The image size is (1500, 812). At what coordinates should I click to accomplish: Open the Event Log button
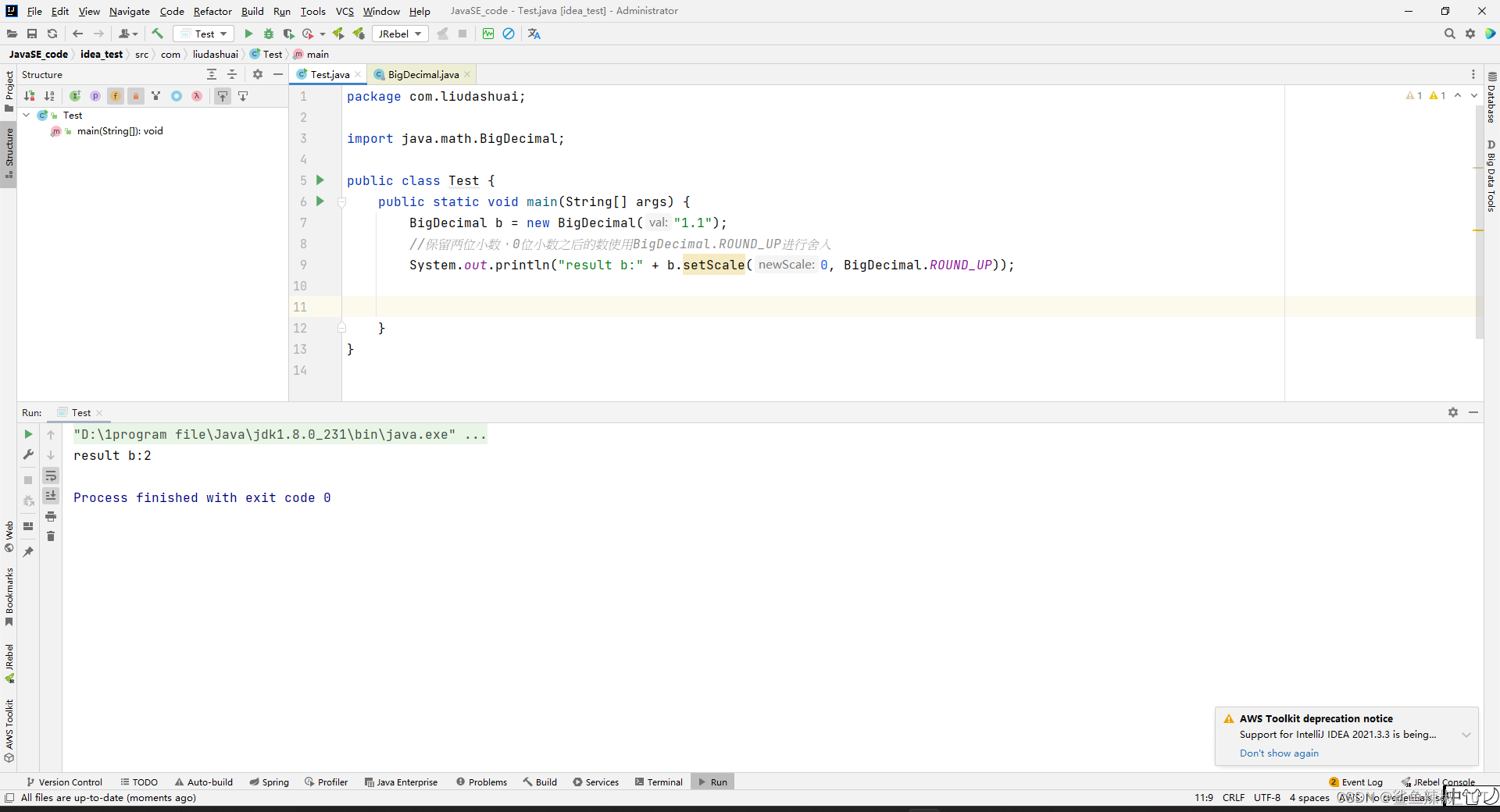coord(1355,782)
